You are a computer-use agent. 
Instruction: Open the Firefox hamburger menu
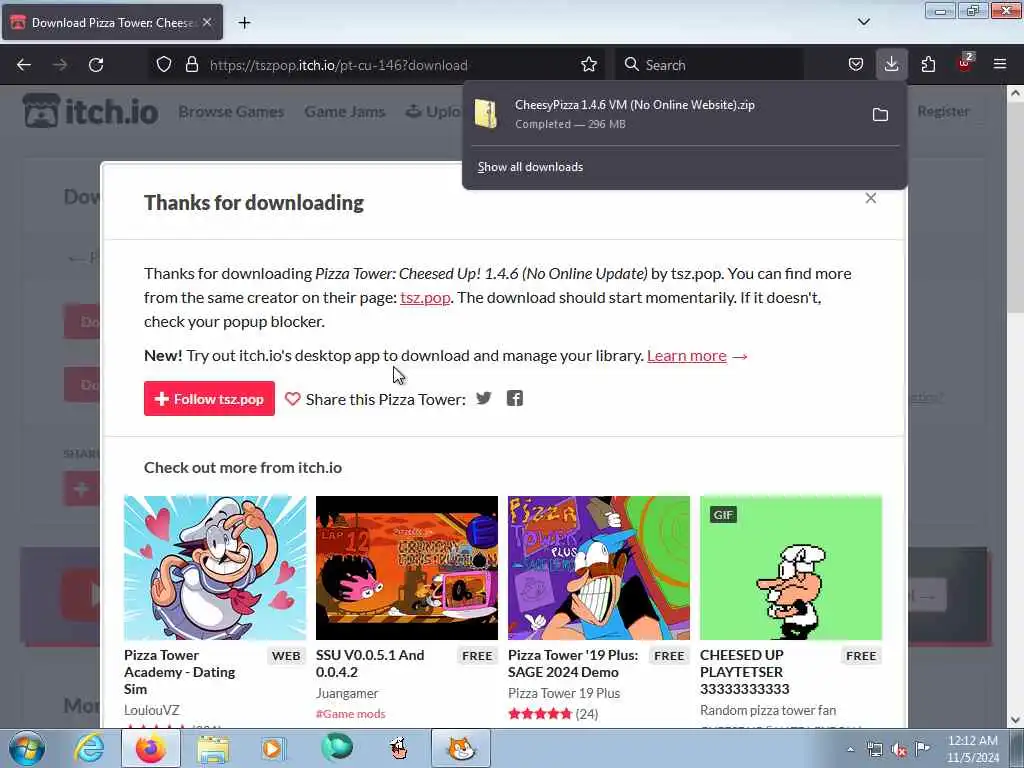(x=1000, y=65)
